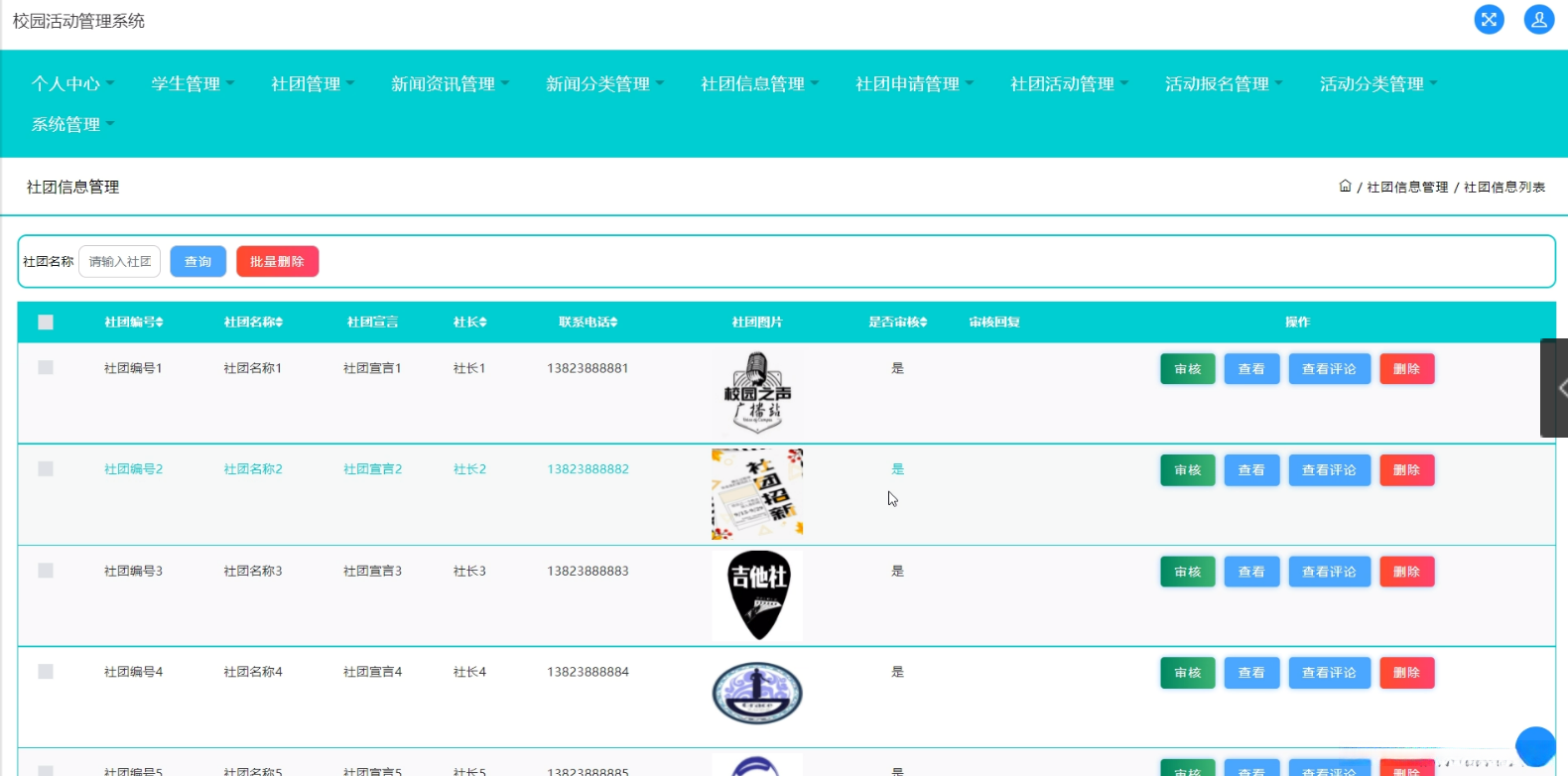Check the row for 社团编号4

click(46, 672)
